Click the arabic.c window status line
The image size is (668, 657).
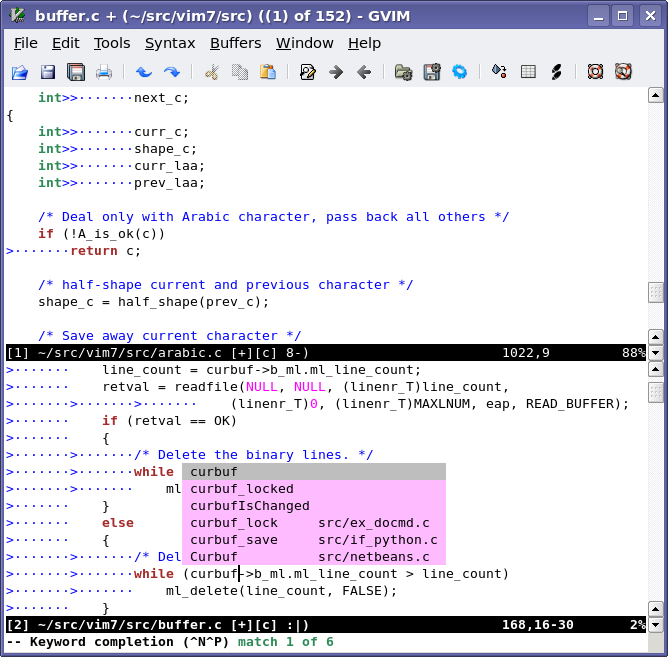coord(326,353)
